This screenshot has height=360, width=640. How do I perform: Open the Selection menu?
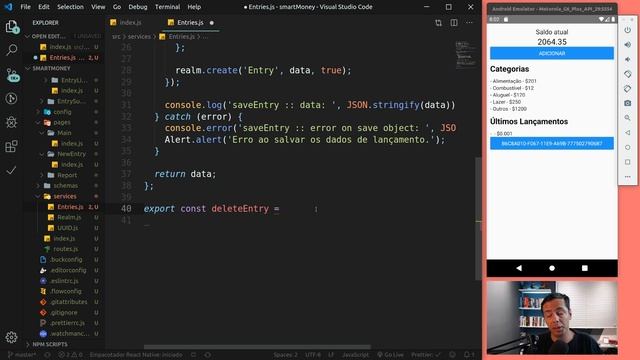(x=70, y=7)
